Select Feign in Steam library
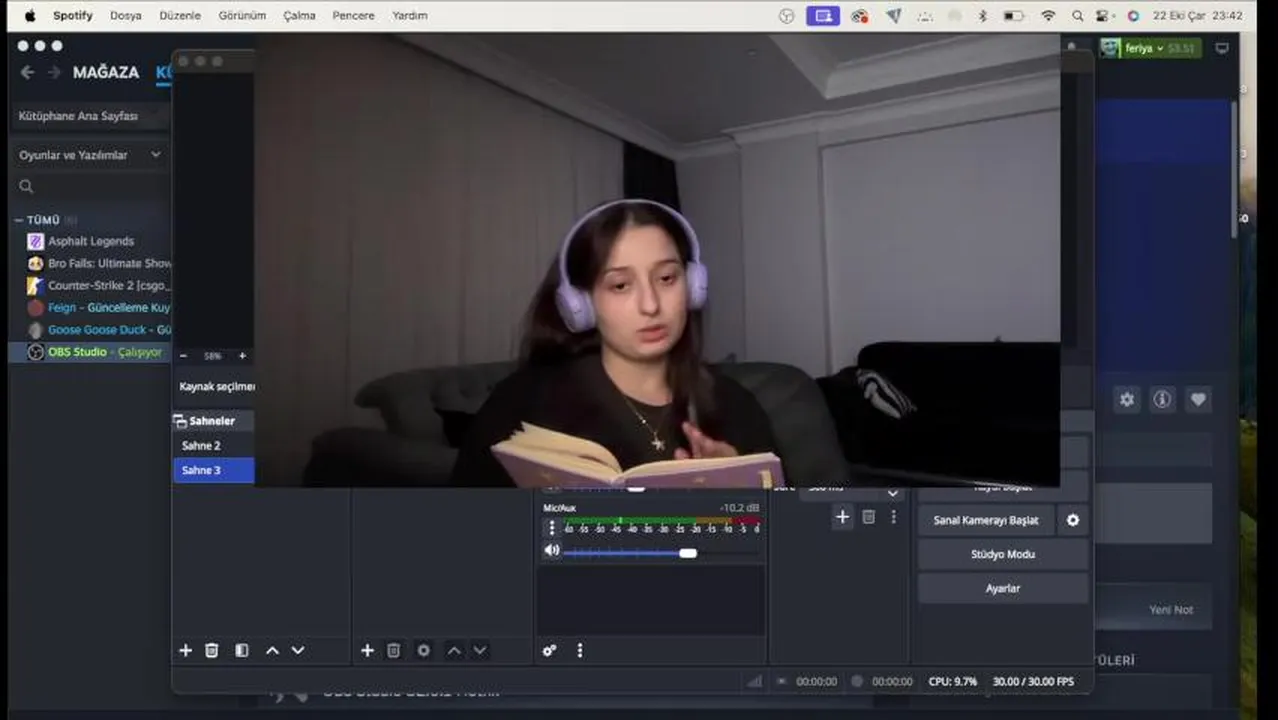 (98, 307)
